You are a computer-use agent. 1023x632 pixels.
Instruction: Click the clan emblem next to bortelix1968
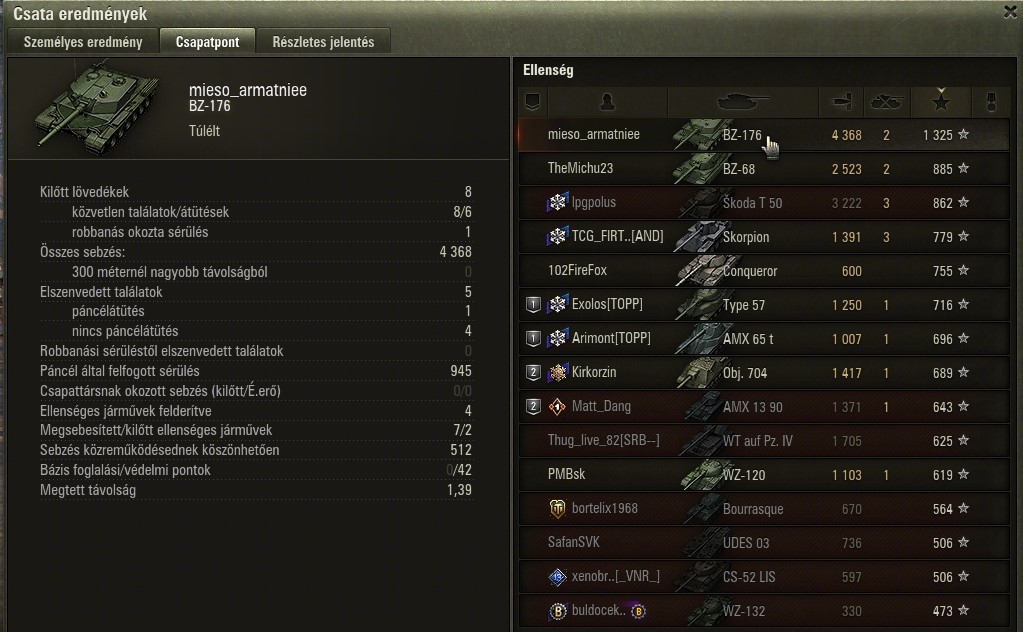point(557,508)
